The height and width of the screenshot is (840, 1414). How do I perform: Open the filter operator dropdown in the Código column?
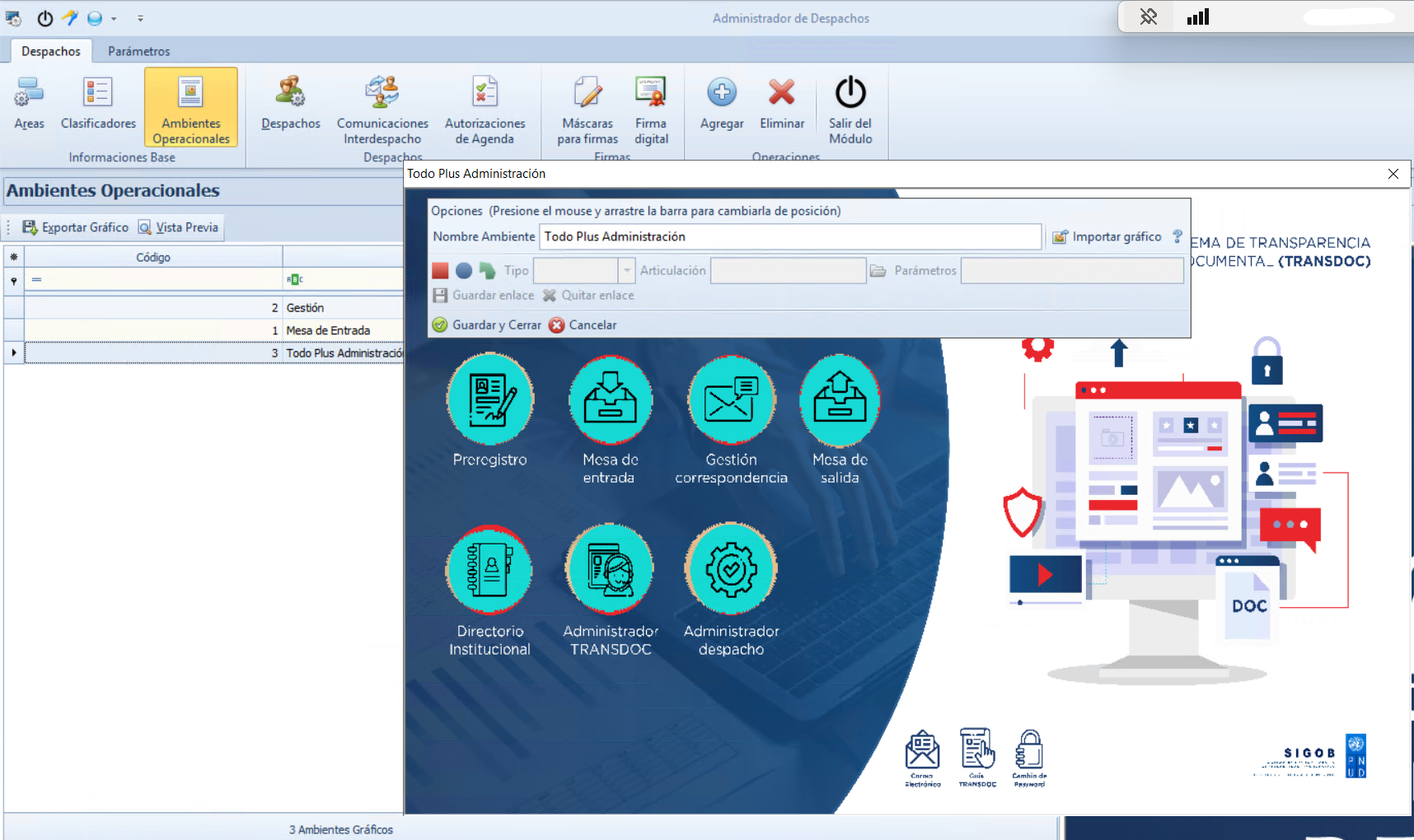pyautogui.click(x=36, y=280)
